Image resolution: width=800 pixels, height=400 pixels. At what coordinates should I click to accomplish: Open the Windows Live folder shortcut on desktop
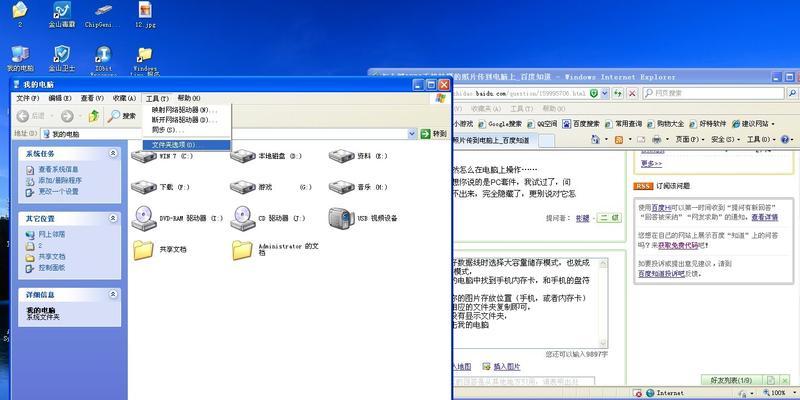pos(145,60)
